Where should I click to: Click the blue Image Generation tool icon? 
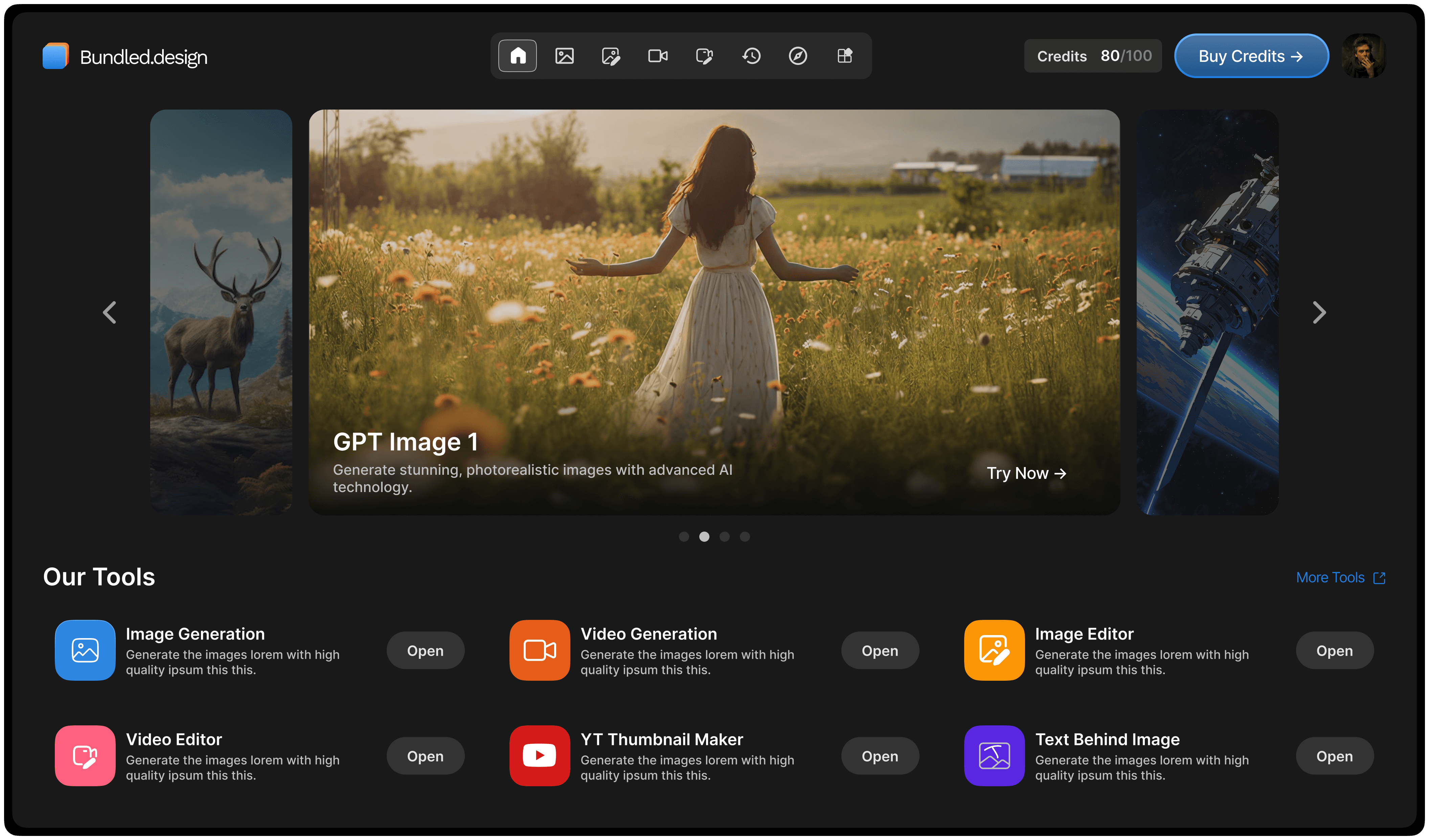pos(85,650)
